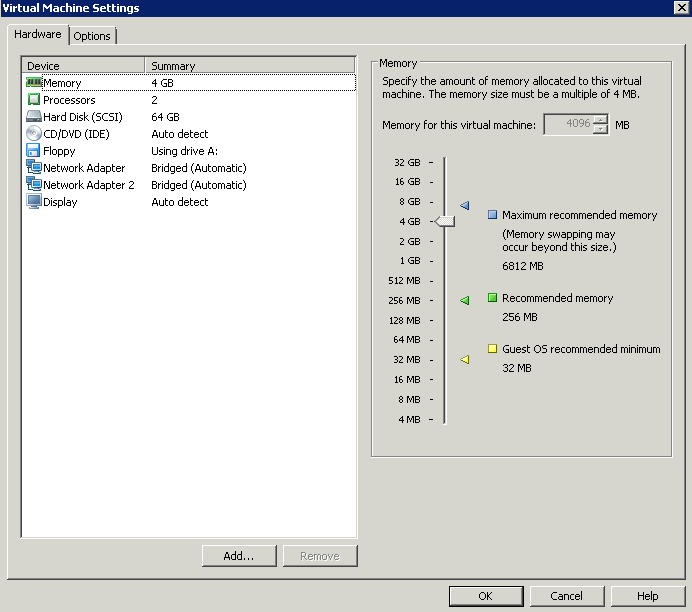Select the Display row text
This screenshot has width=692, height=612.
point(60,202)
